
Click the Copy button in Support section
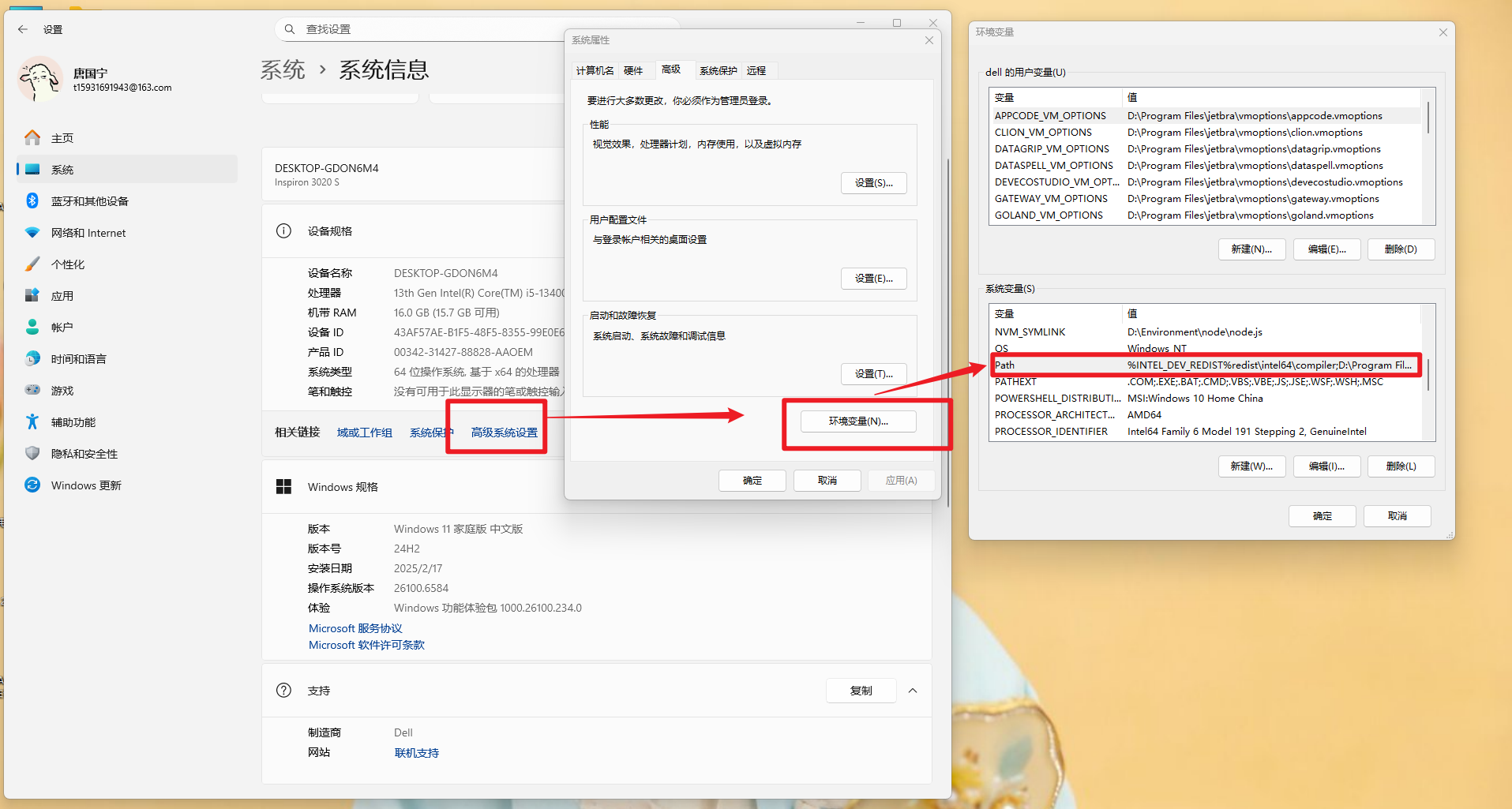[x=861, y=691]
